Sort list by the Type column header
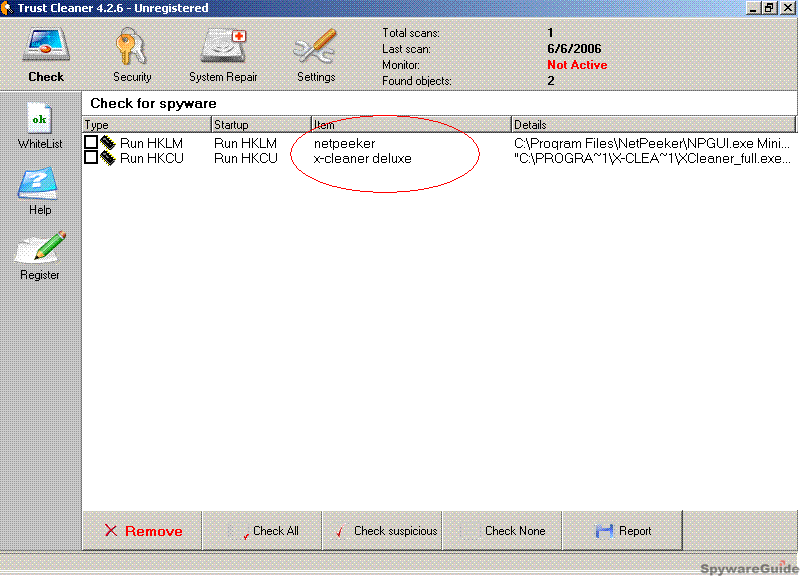Screen dimensions: 800x576 [x=146, y=124]
